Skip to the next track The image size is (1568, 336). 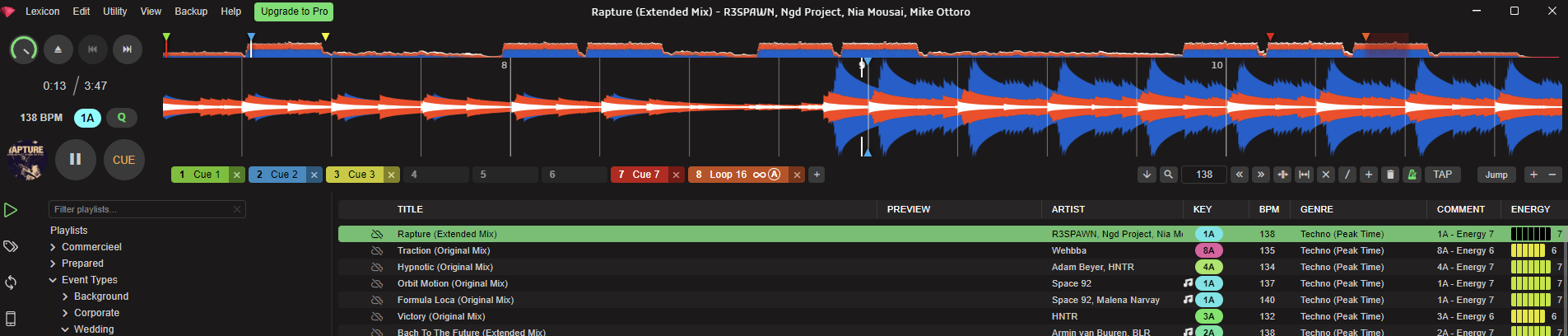point(127,49)
